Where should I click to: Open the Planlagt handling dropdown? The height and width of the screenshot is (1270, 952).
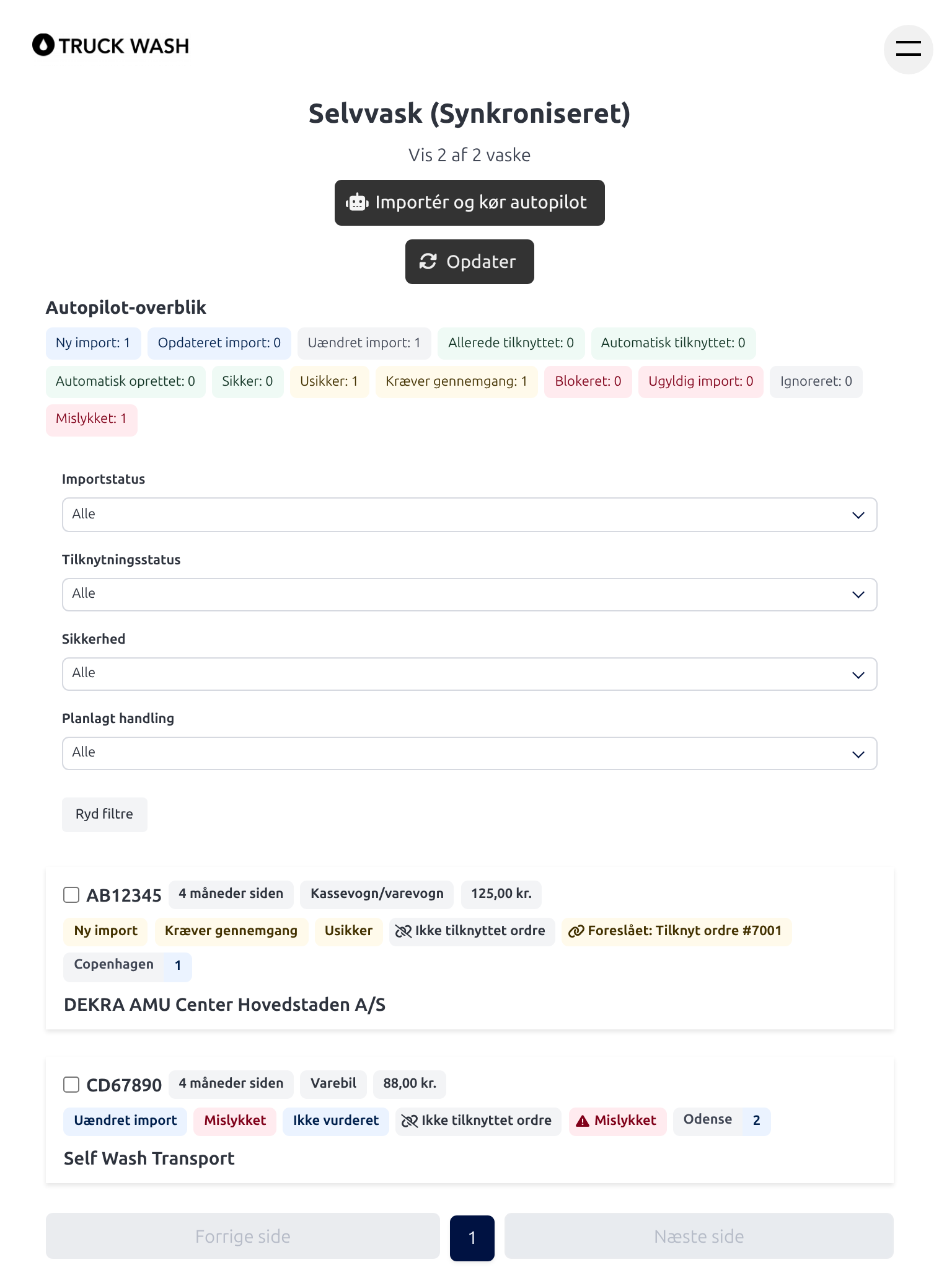(469, 753)
